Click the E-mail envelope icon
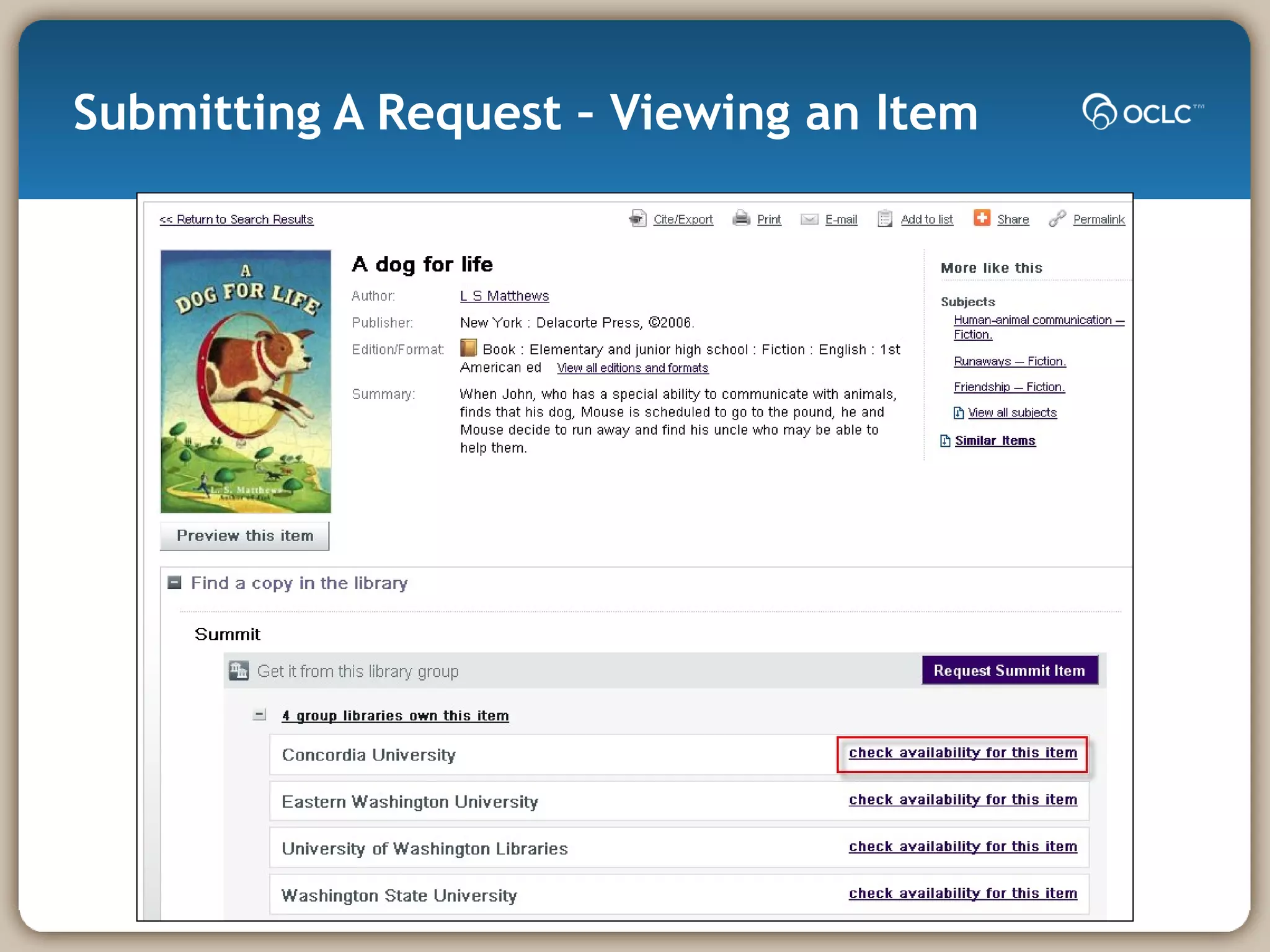Viewport: 1270px width, 952px height. (809, 219)
